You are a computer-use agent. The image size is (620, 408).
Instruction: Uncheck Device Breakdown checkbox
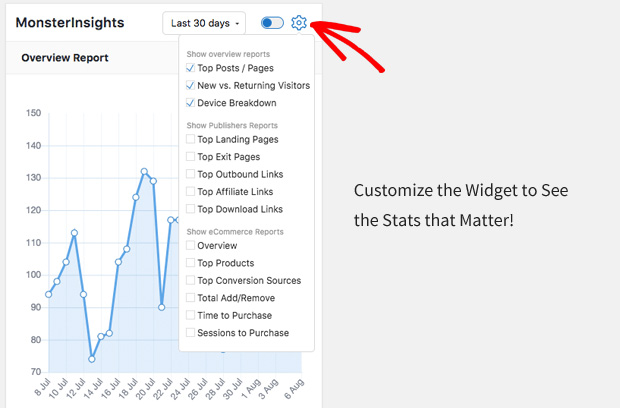tap(190, 103)
